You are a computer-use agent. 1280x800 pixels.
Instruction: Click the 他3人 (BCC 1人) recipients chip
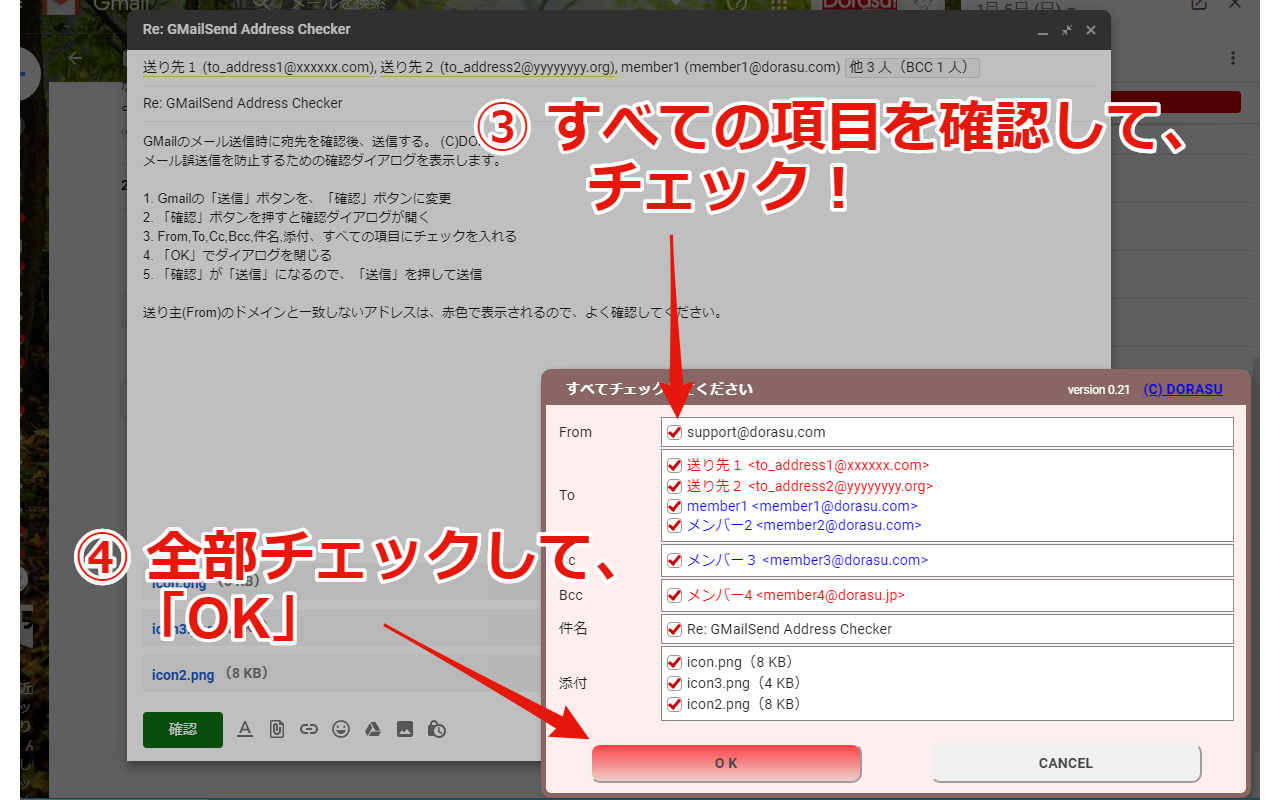click(x=912, y=67)
